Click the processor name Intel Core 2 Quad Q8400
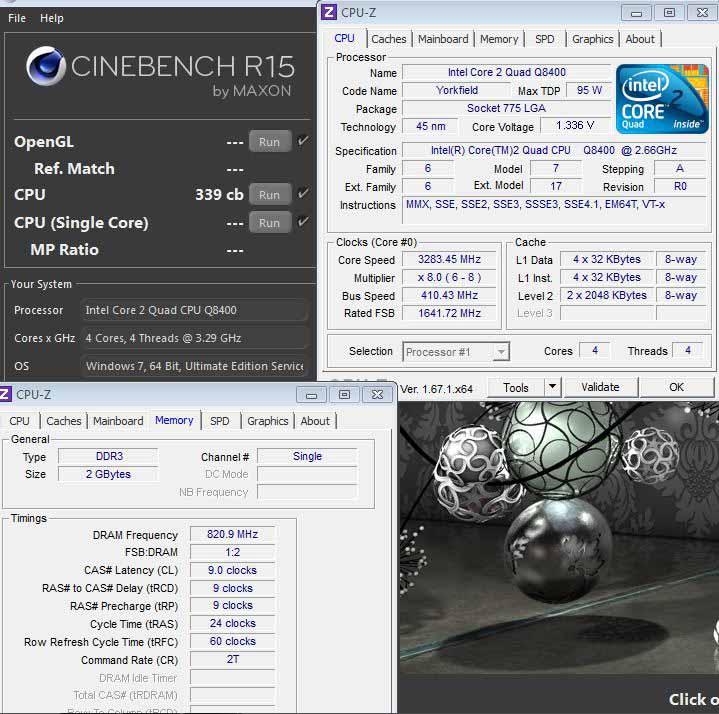This screenshot has width=719, height=714. pyautogui.click(x=507, y=72)
